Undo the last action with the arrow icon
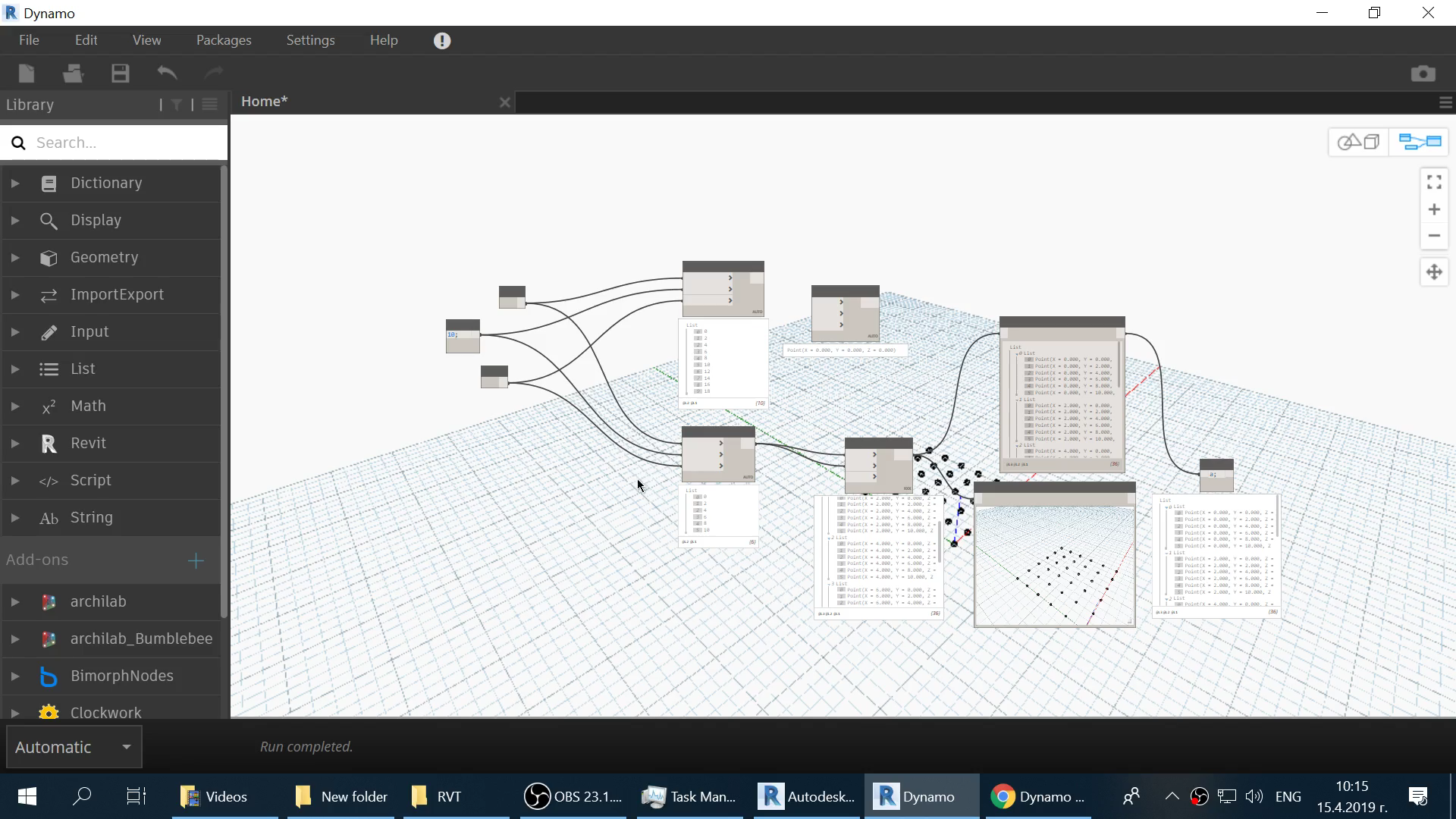 (x=167, y=73)
